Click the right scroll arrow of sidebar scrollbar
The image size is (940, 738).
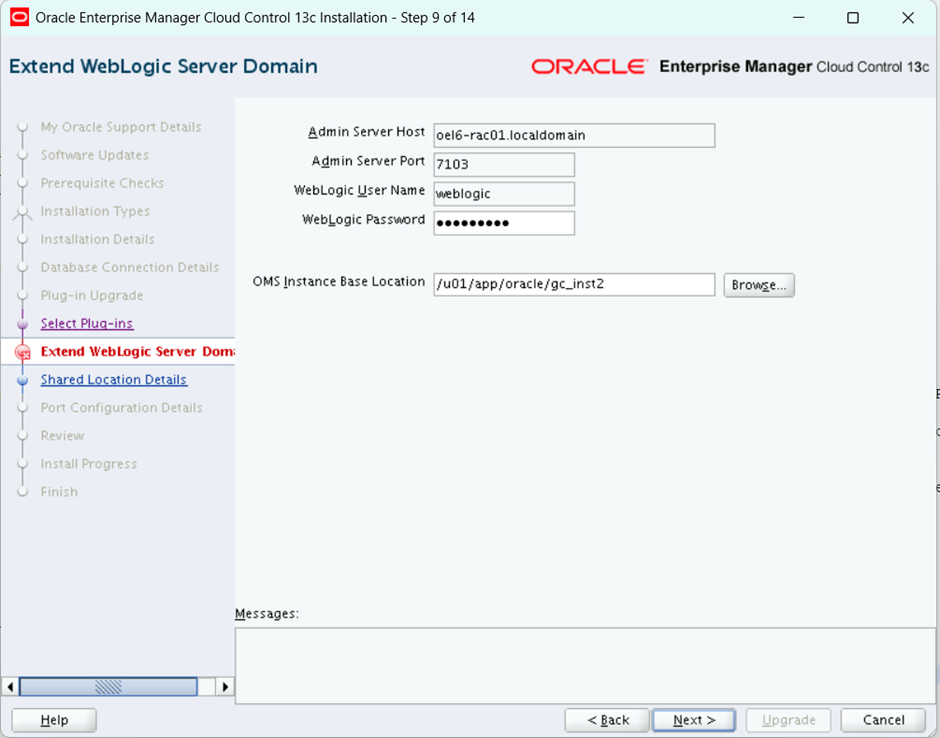click(x=225, y=687)
